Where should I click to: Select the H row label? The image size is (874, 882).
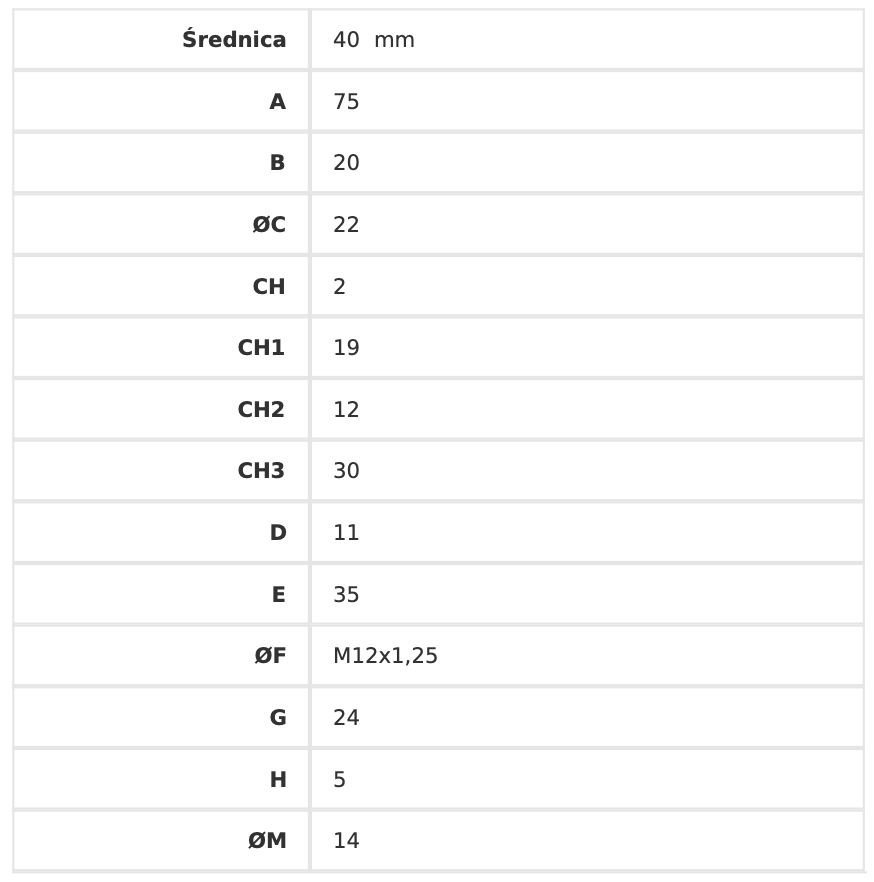coord(278,780)
